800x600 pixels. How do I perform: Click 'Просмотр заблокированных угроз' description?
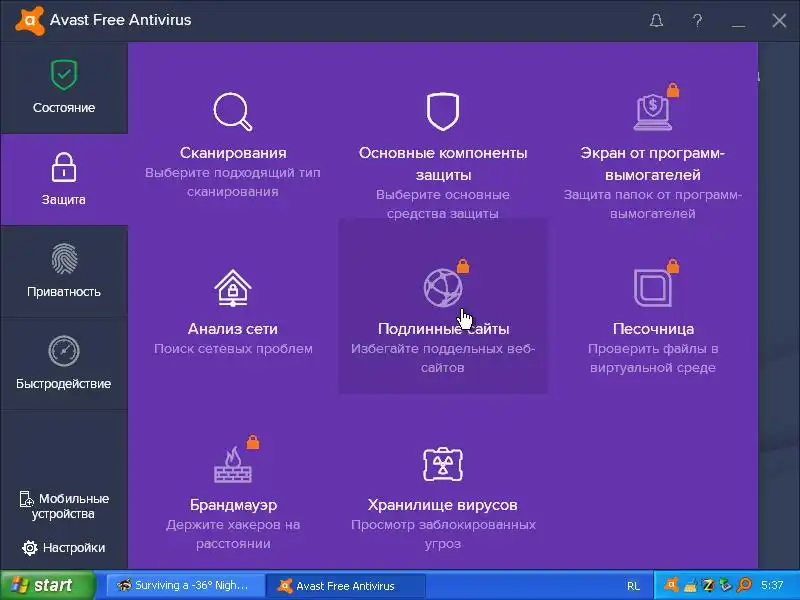pyautogui.click(x=443, y=534)
